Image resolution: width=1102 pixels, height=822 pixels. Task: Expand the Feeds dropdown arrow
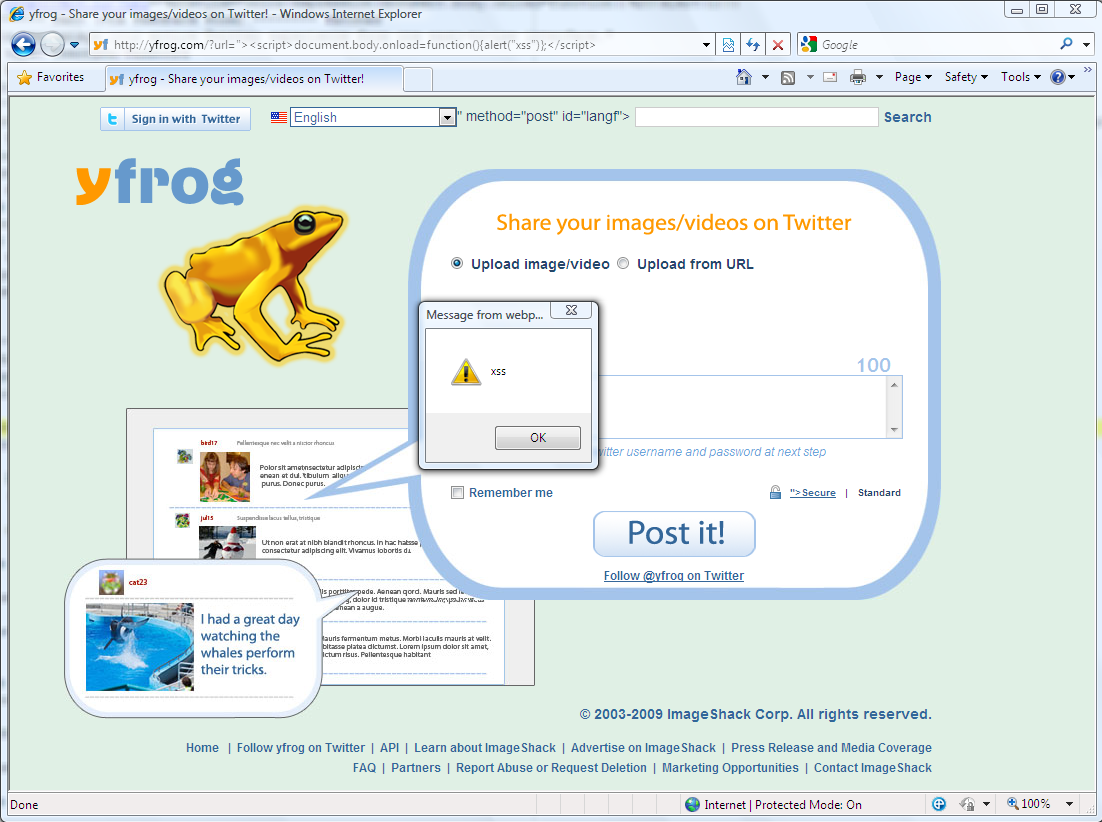810,77
